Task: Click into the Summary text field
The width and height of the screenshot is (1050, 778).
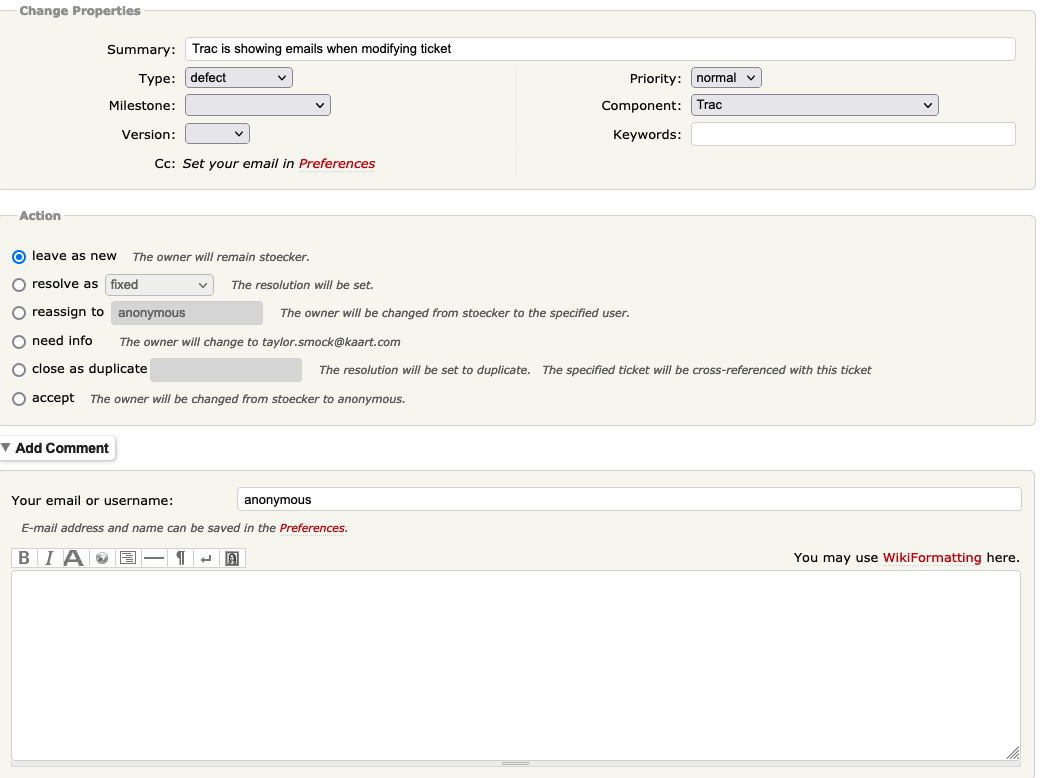Action: coord(600,49)
